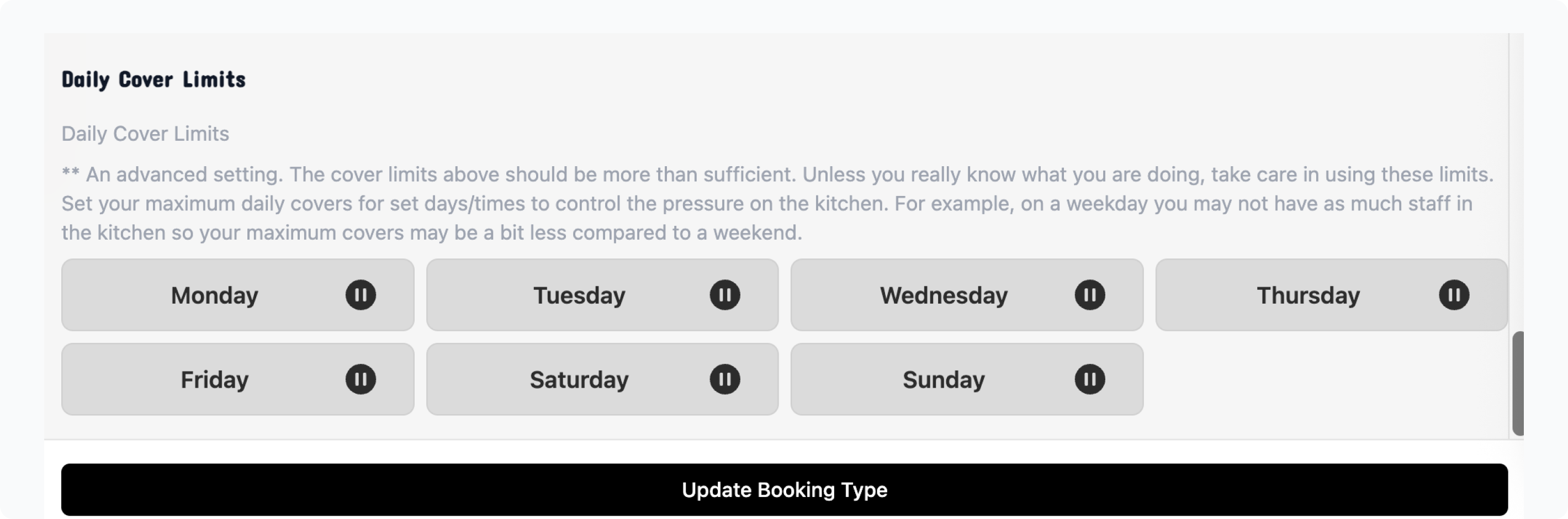Click the pause icon on Thursday
Image resolution: width=1568 pixels, height=519 pixels.
click(1454, 295)
